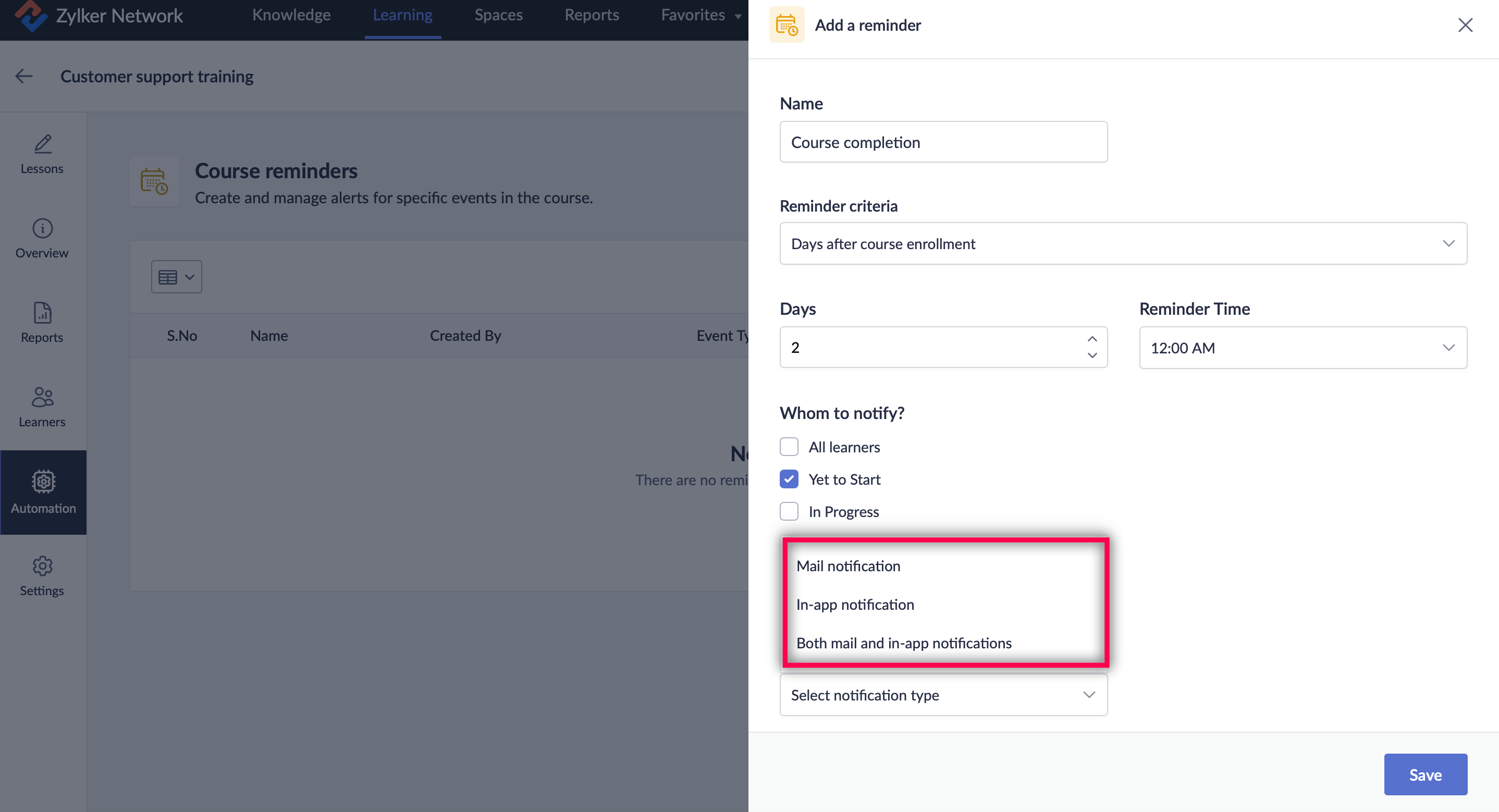Open the Select notification type dropdown
The height and width of the screenshot is (812, 1499).
pos(943,694)
